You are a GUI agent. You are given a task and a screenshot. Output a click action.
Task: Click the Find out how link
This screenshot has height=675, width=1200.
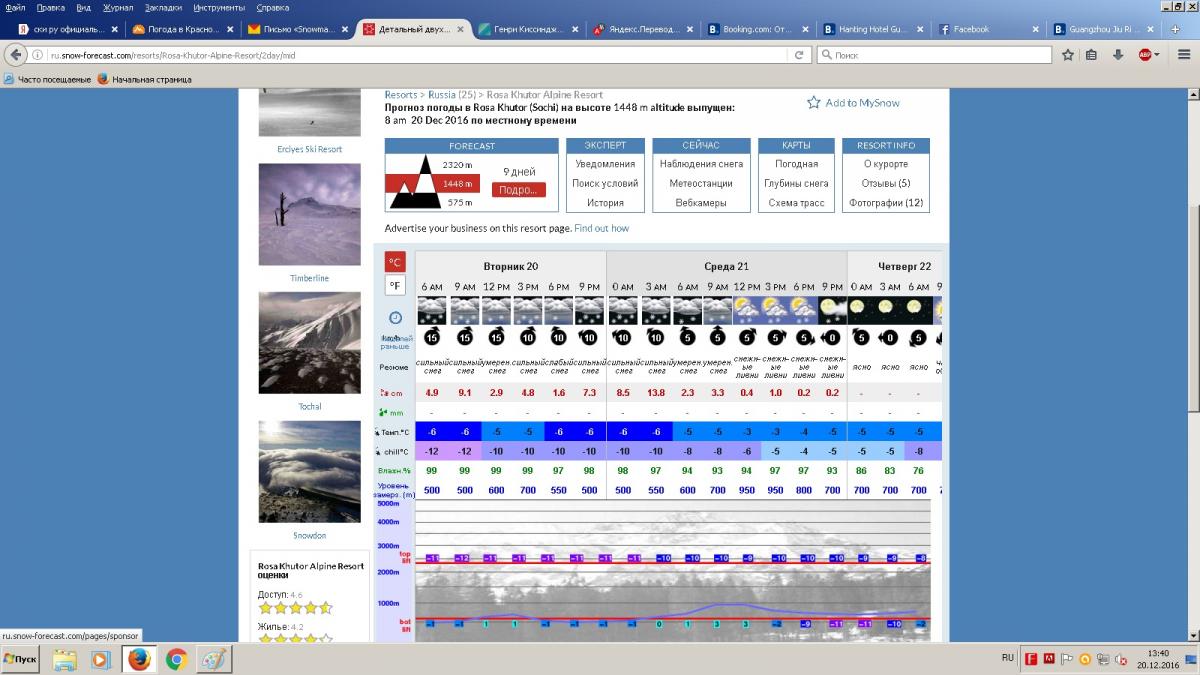click(601, 228)
